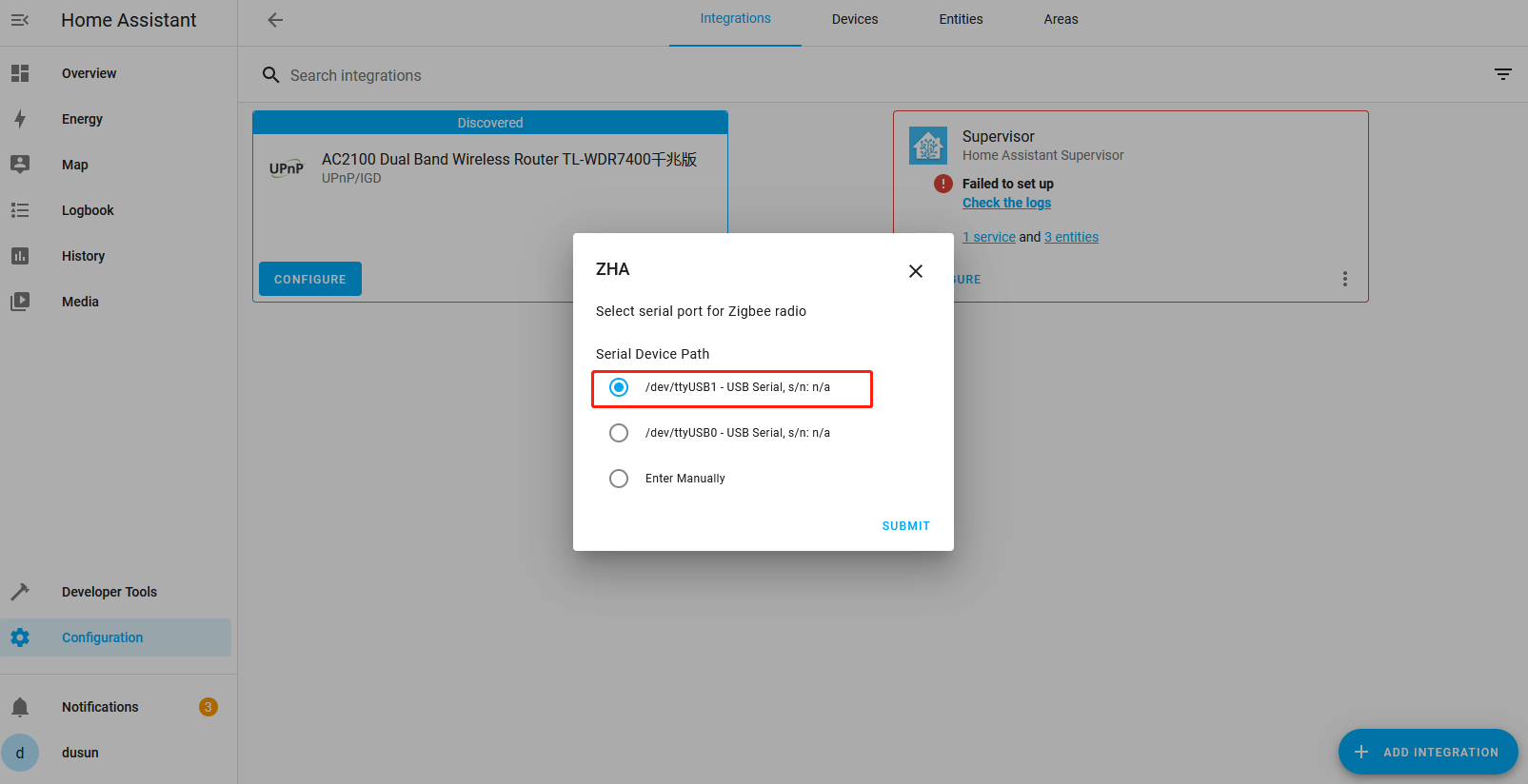Screen dimensions: 1528x784
Task: Configure the discovered UPnP router
Action: pos(310,279)
